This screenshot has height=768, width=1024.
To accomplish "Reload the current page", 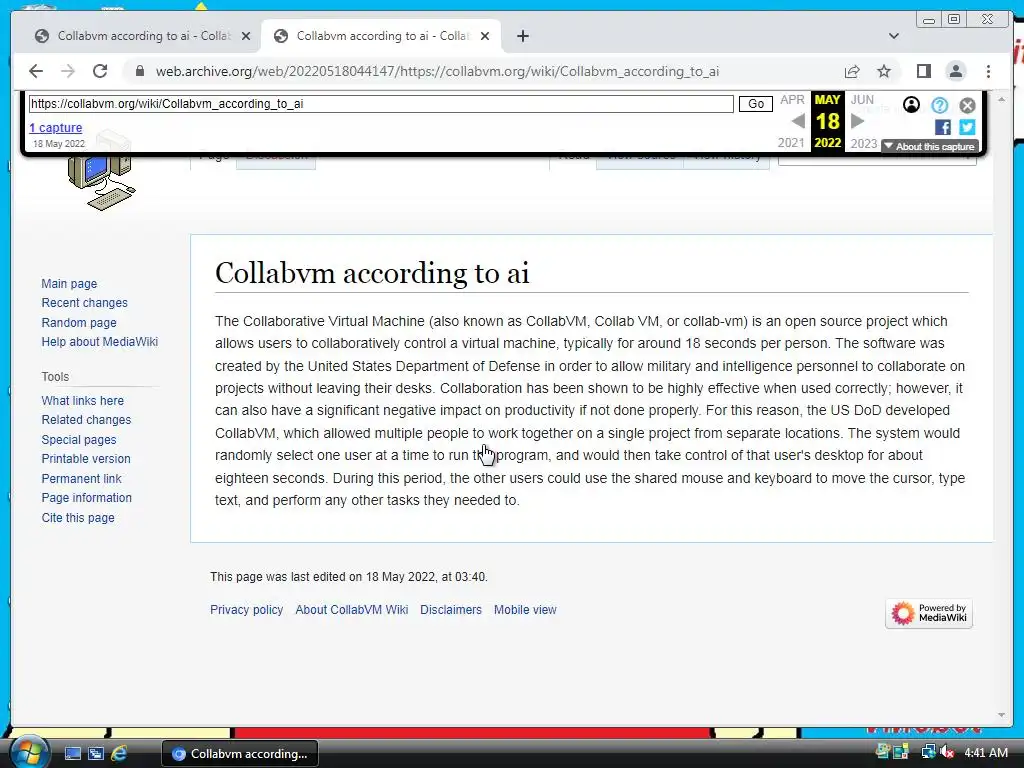I will pyautogui.click(x=100, y=71).
